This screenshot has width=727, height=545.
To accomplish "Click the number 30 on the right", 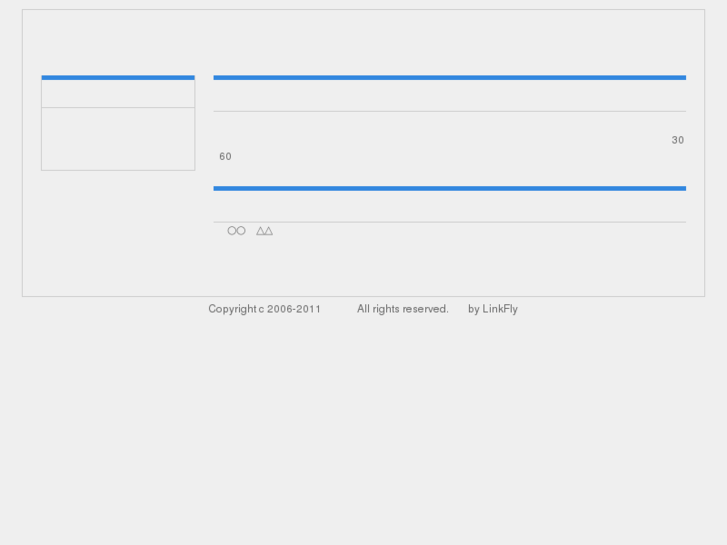I will tap(678, 141).
